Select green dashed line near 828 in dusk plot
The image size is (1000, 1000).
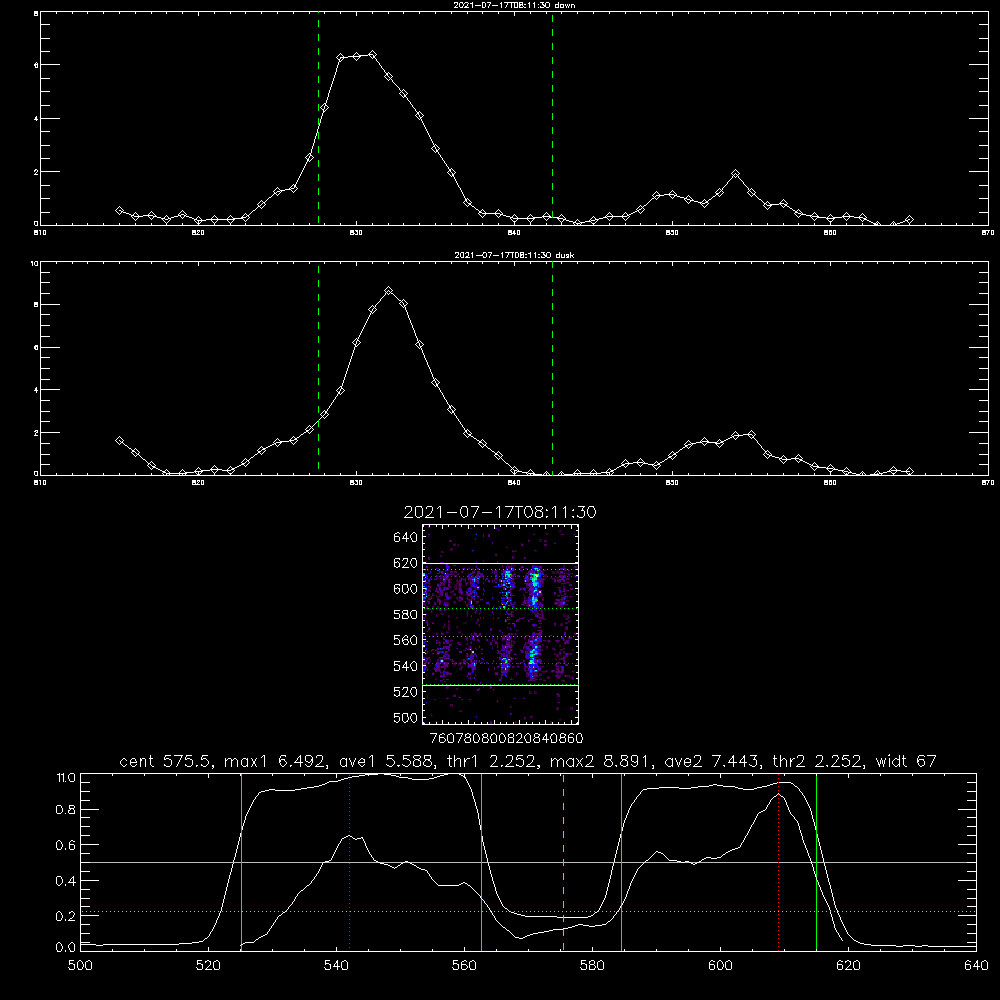318,369
